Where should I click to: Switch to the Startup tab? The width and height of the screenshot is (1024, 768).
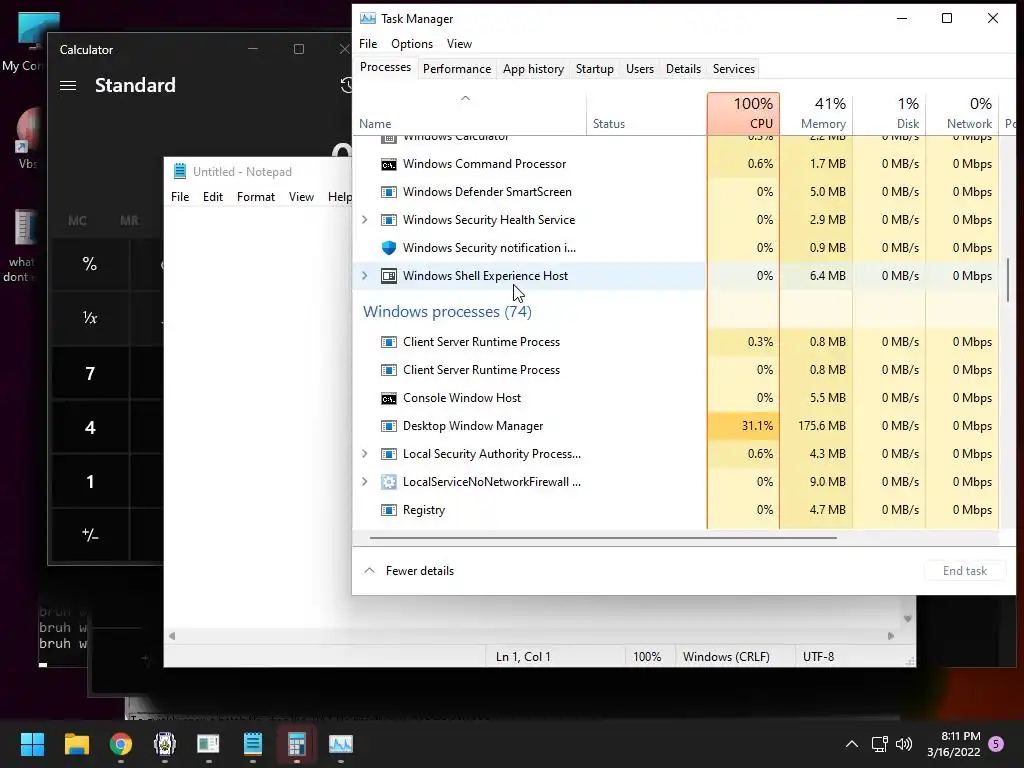point(594,69)
